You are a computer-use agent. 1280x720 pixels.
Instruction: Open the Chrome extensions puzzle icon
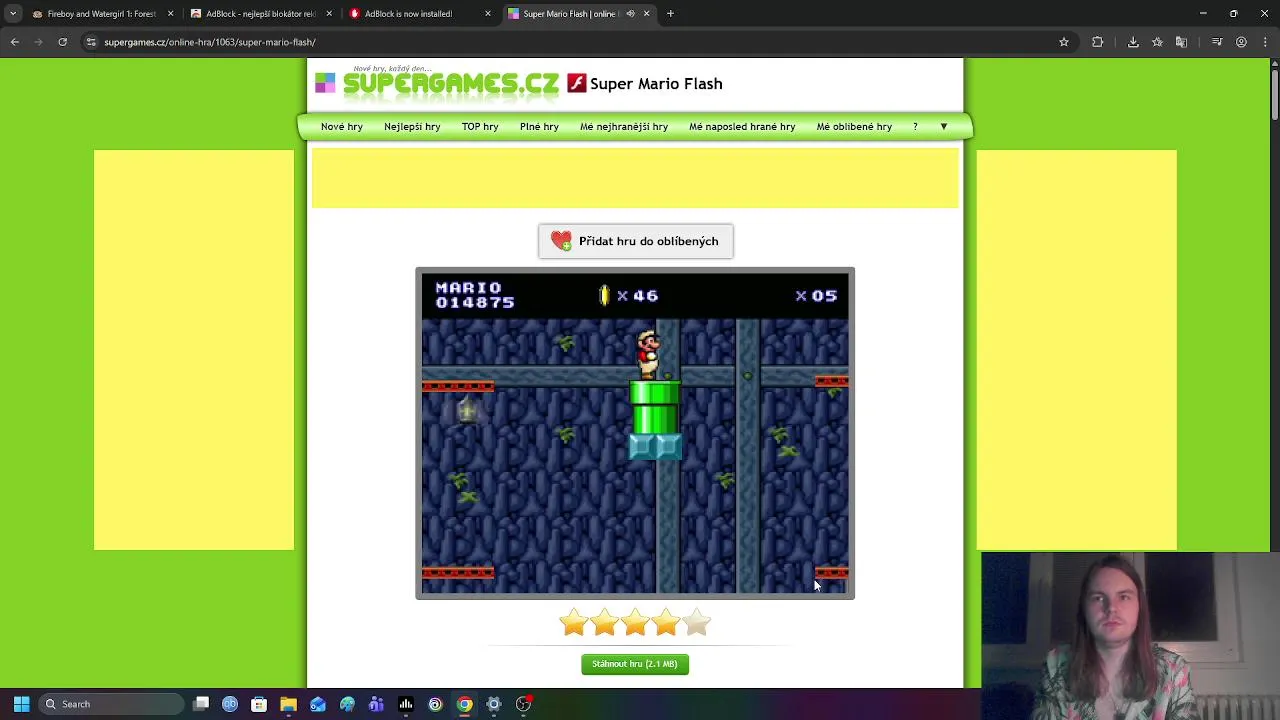coord(1098,42)
